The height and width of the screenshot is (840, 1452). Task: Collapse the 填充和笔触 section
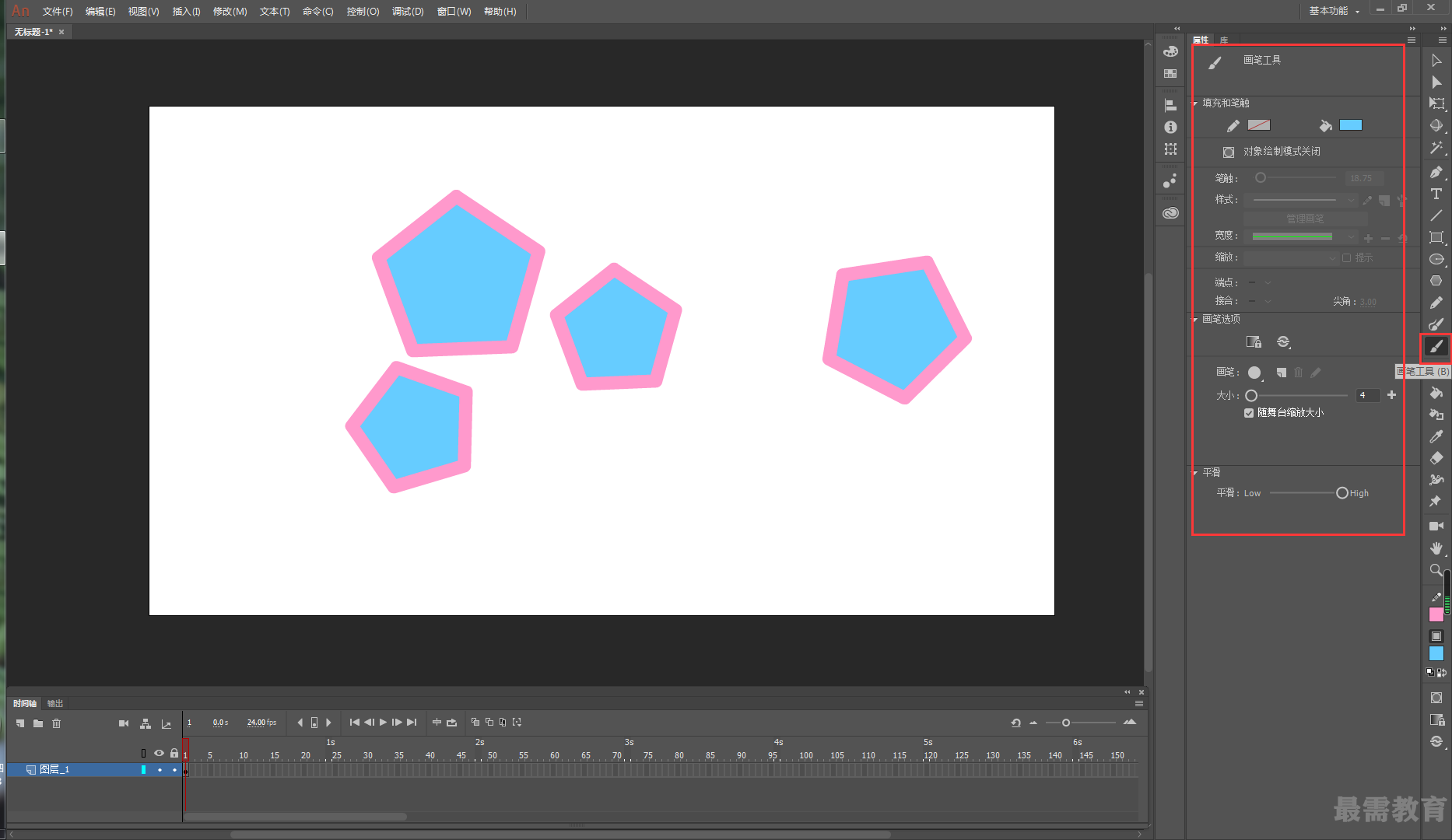pos(1195,103)
